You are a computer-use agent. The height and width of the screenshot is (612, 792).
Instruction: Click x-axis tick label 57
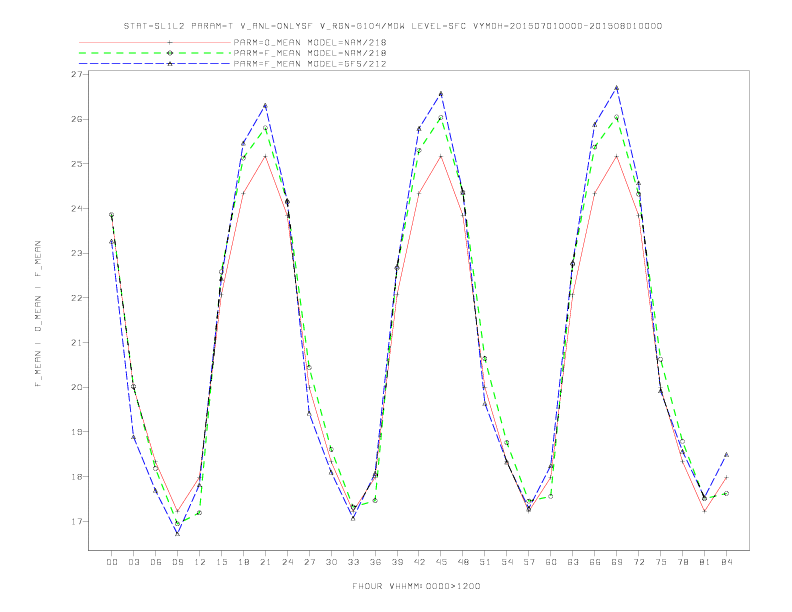[529, 562]
